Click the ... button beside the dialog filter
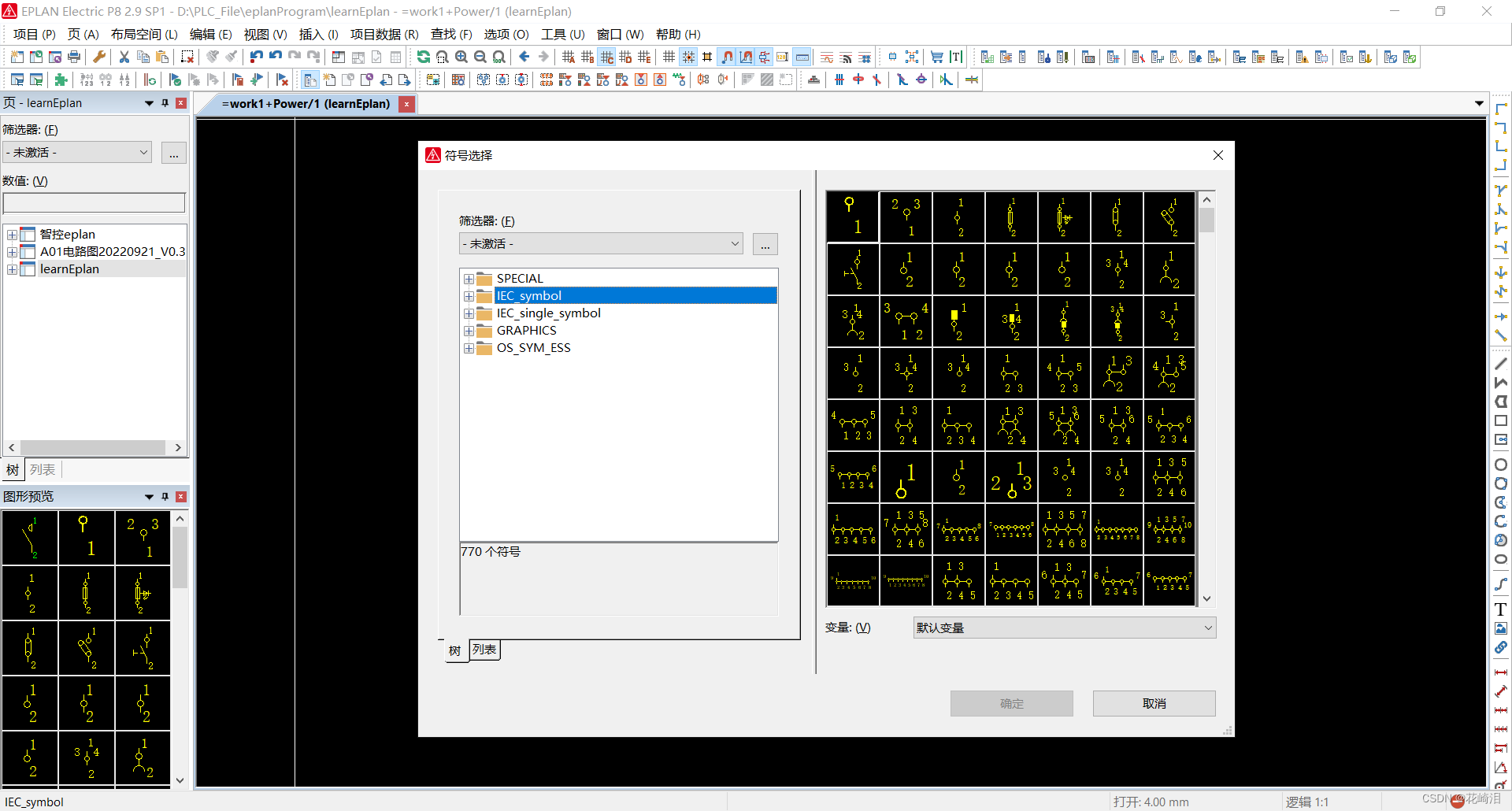 765,244
